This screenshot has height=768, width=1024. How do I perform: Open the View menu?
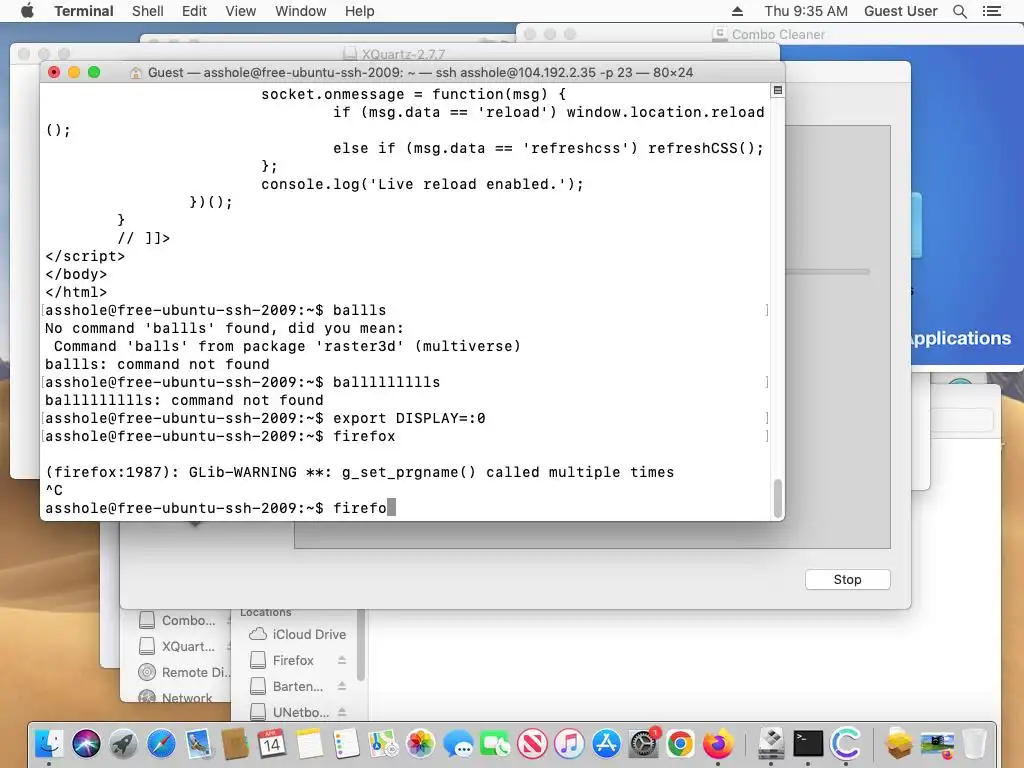(x=240, y=11)
